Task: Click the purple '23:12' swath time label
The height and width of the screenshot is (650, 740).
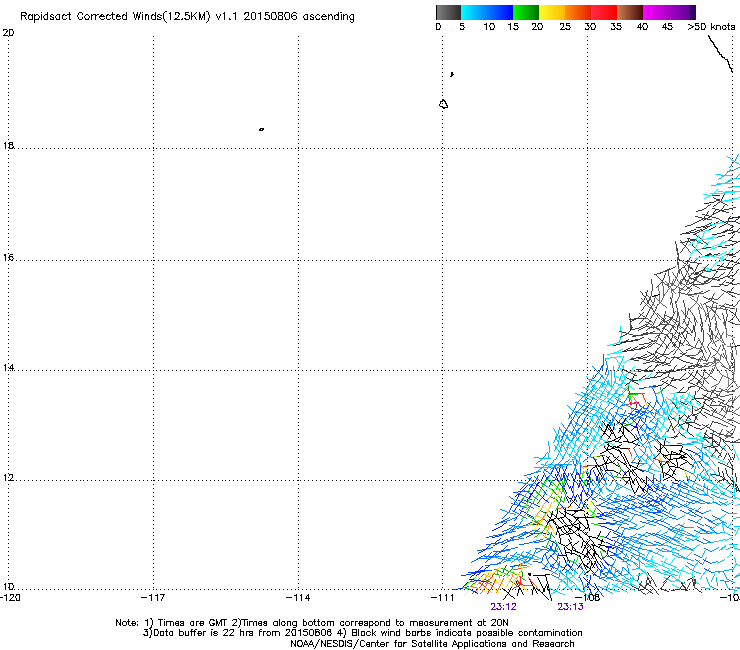Action: point(503,607)
